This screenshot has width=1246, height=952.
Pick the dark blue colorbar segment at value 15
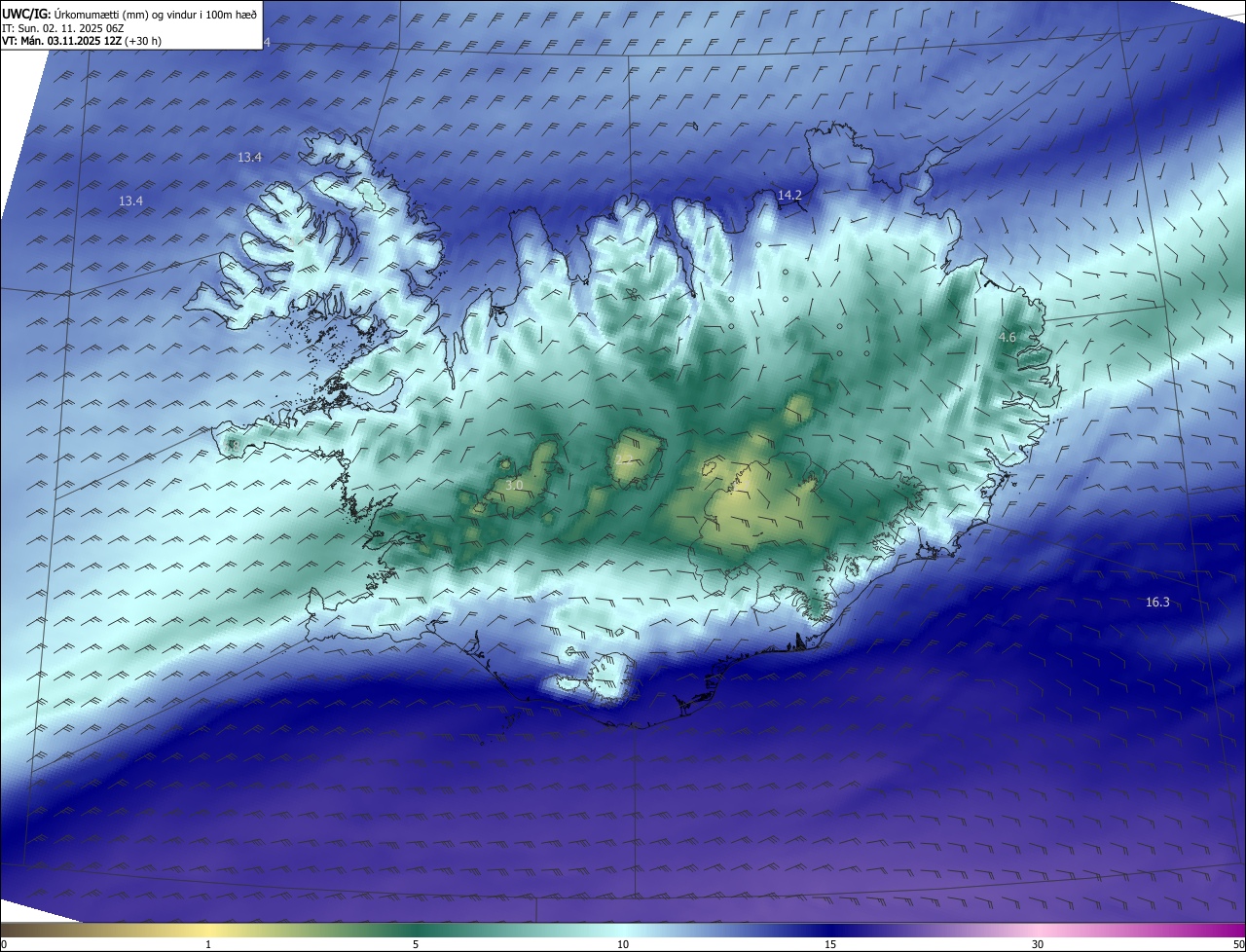click(830, 930)
